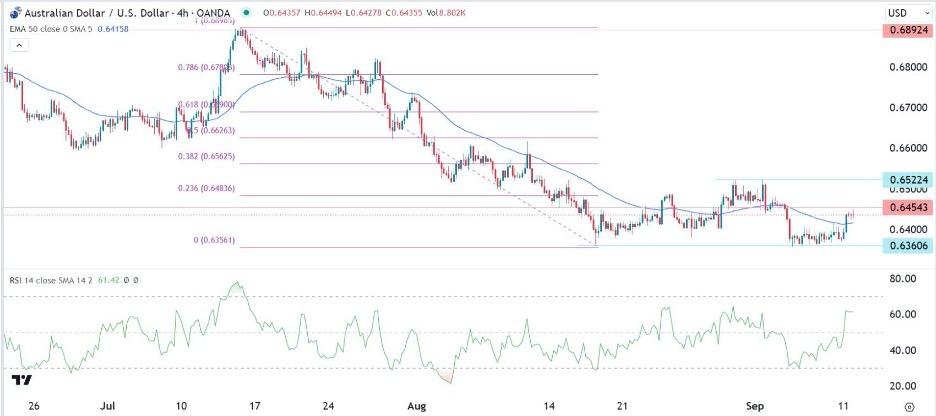936x416 pixels.
Task: Click the 17 date label on time axis
Action: click(x=255, y=405)
